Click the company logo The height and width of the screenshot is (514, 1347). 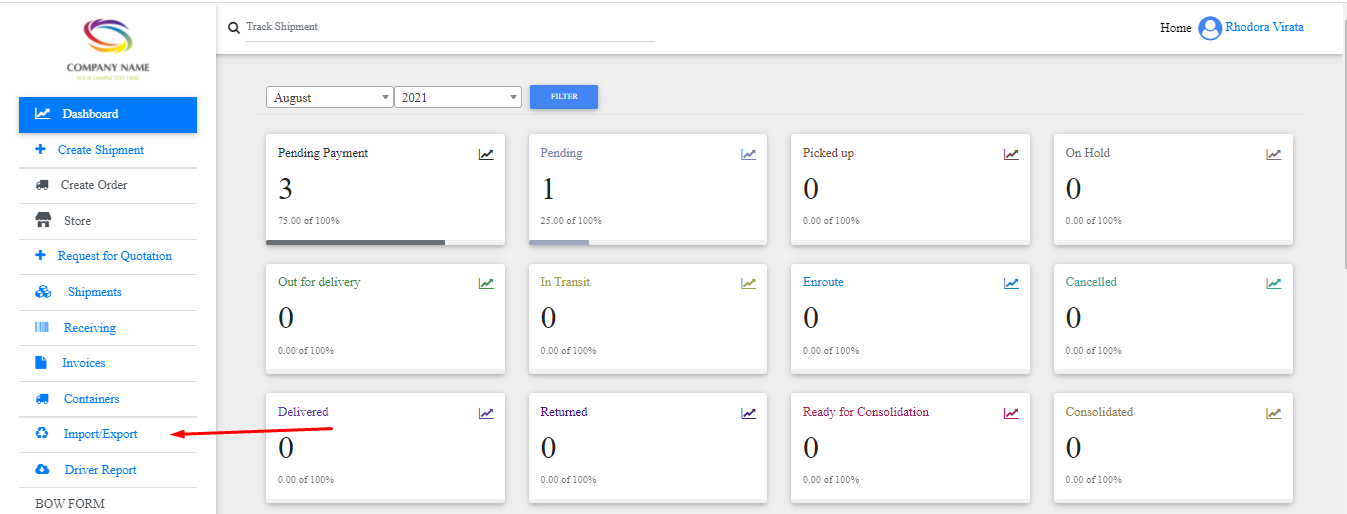(108, 40)
